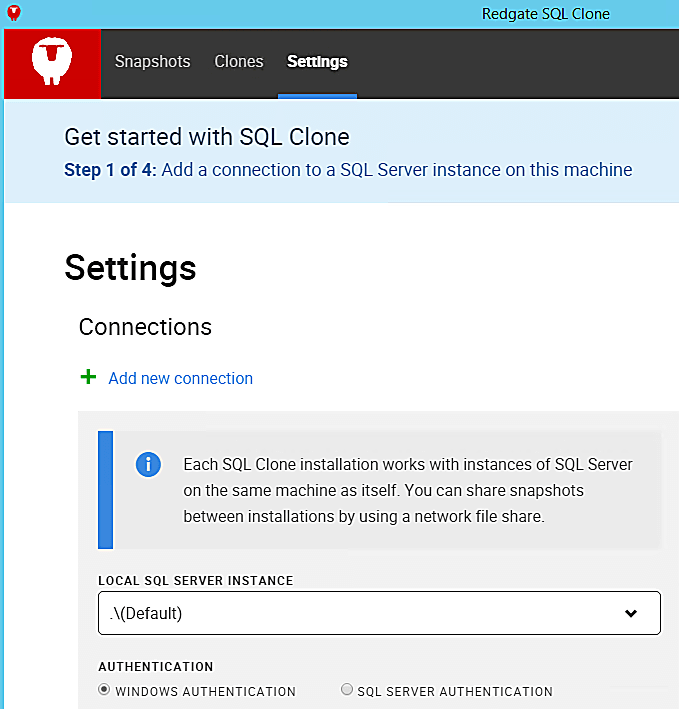The image size is (679, 709).
Task: Choose SQL Server Authentication option
Action: coord(347,689)
